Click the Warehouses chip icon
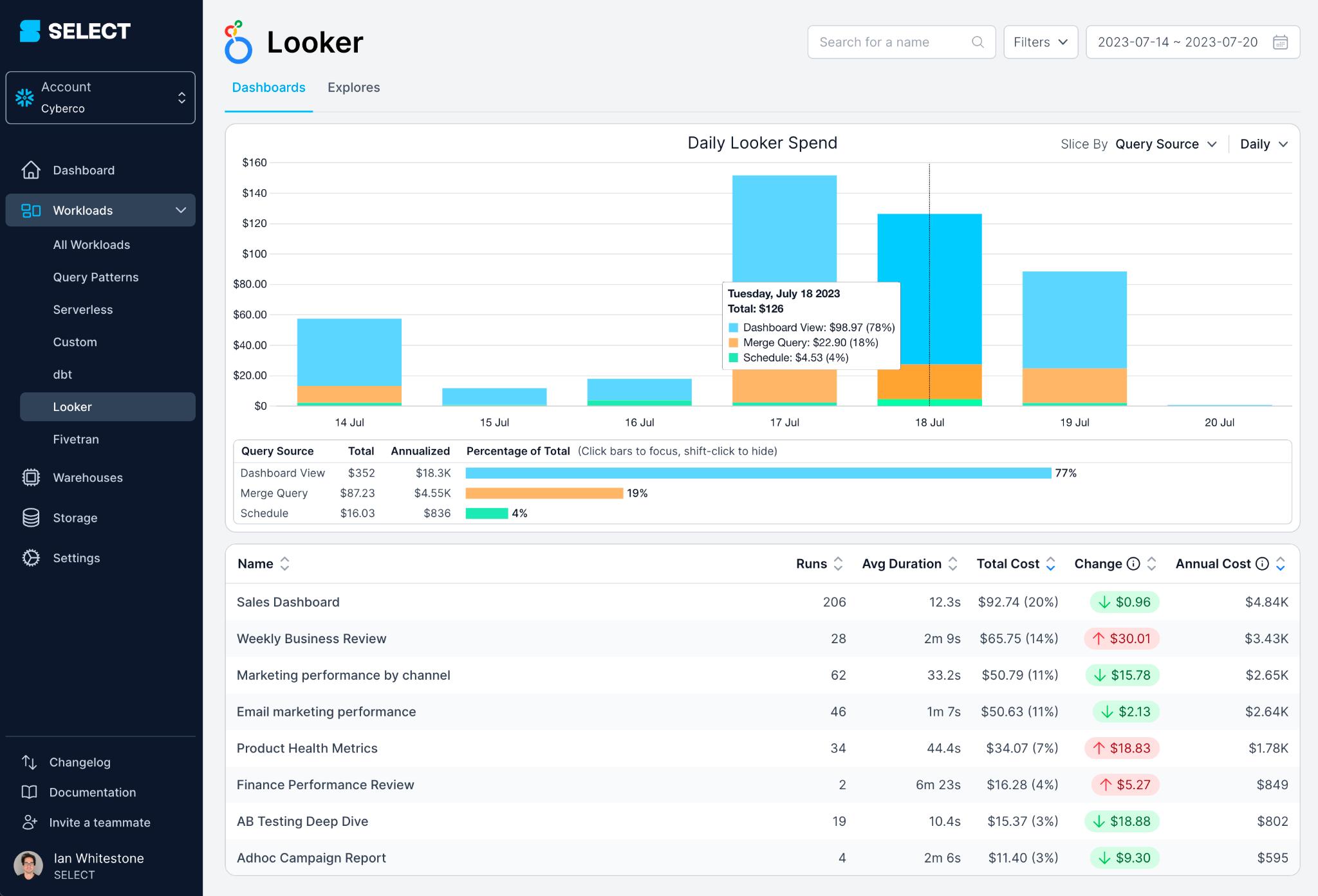The image size is (1318, 896). [x=31, y=477]
